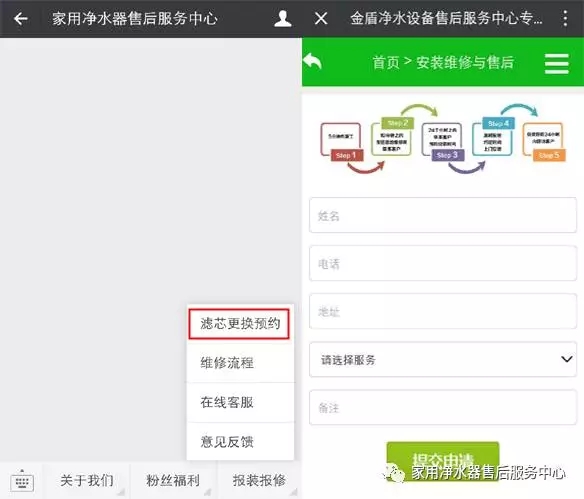The image size is (584, 499).
Task: Close the web page with the X icon
Action: pyautogui.click(x=321, y=18)
